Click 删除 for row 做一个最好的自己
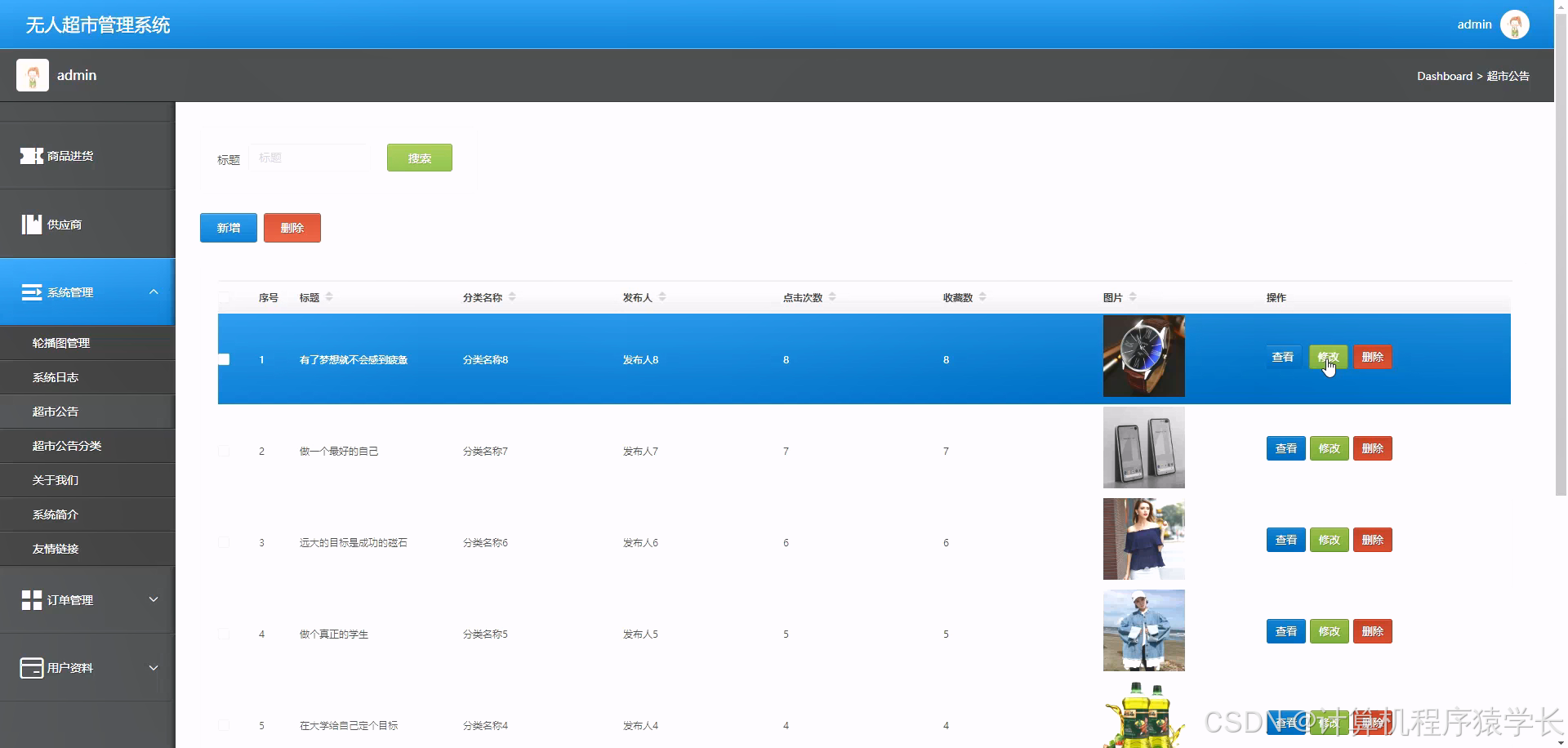Image resolution: width=1568 pixels, height=748 pixels. (1373, 448)
